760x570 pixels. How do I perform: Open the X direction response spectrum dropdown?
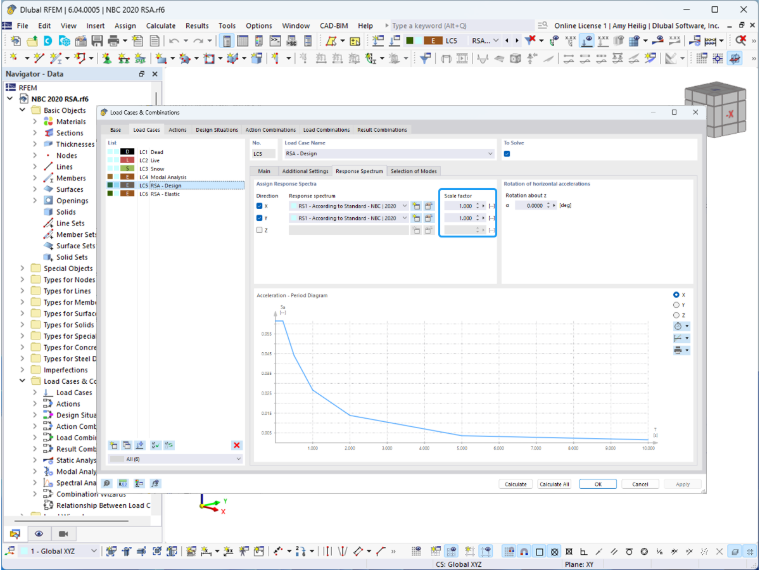coord(348,206)
